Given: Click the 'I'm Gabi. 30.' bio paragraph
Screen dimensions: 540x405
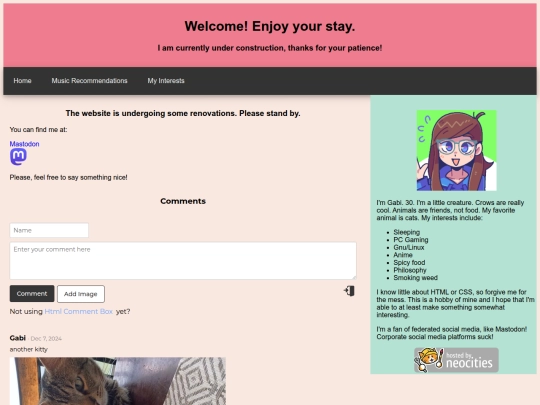Looking at the screenshot, I should click(x=450, y=210).
